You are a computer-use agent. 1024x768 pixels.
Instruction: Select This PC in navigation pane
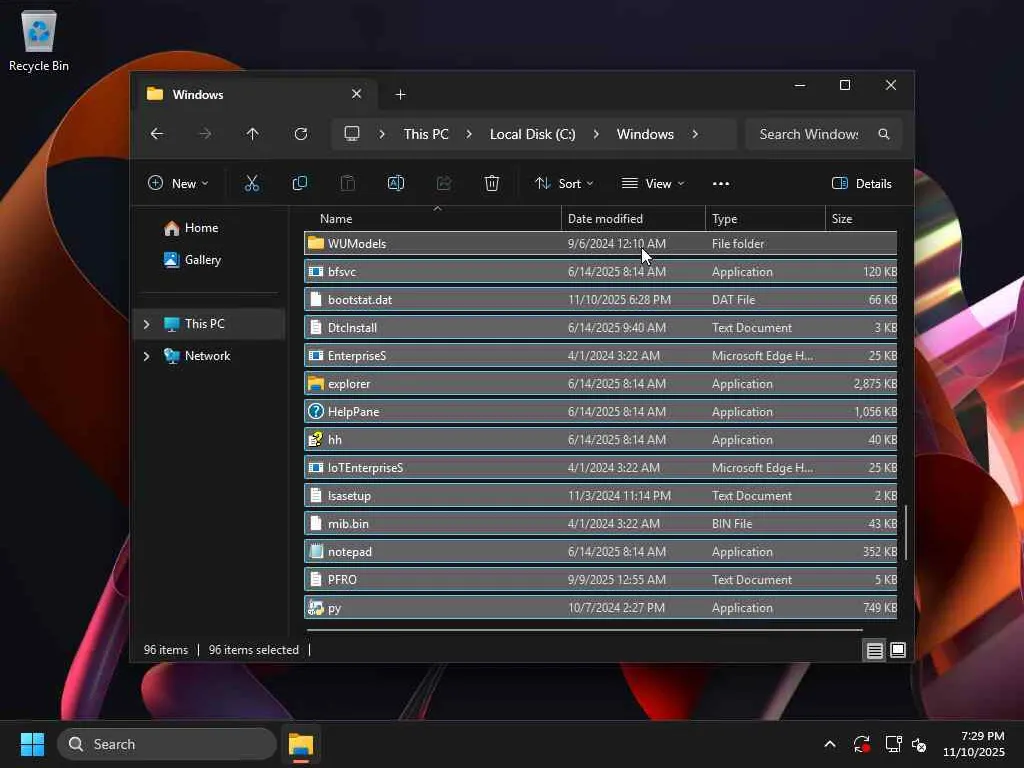click(x=204, y=324)
